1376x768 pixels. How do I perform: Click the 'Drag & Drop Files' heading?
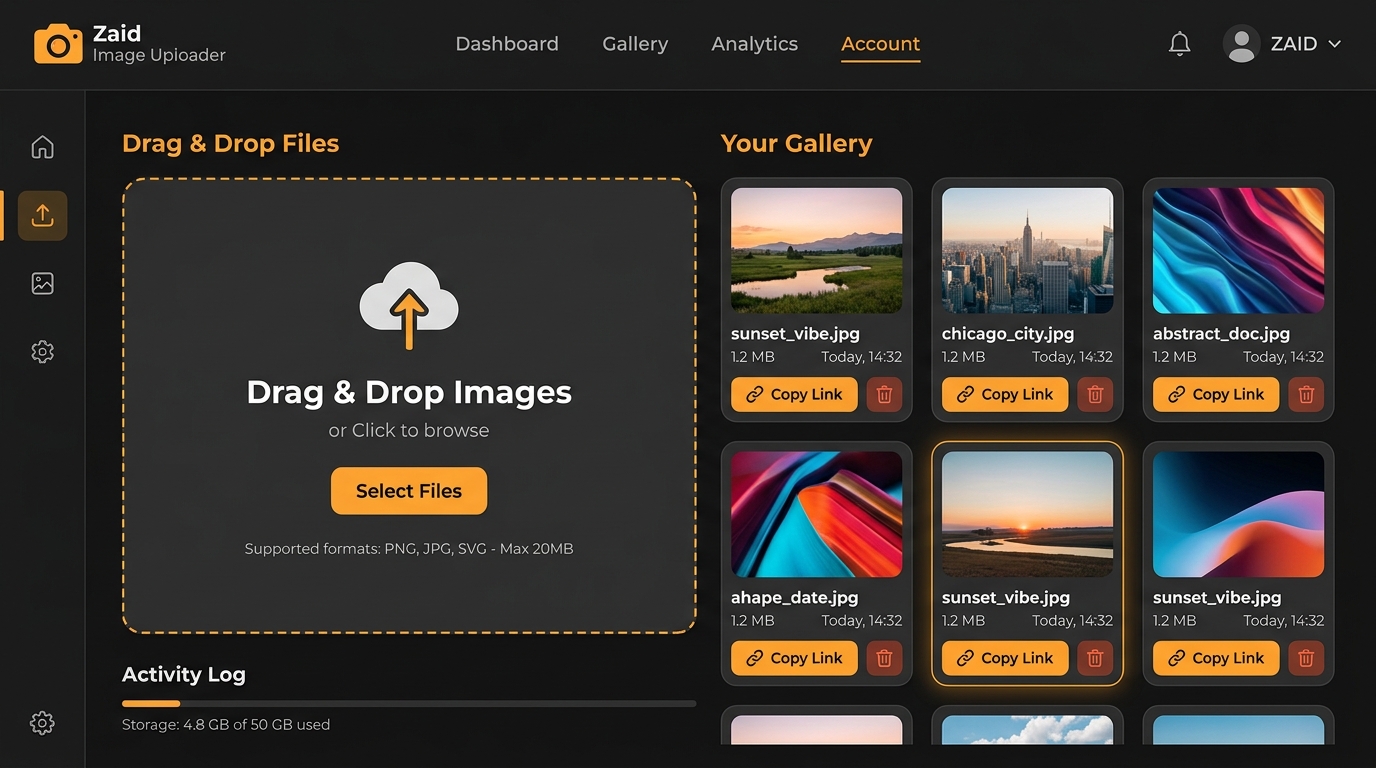pos(231,144)
